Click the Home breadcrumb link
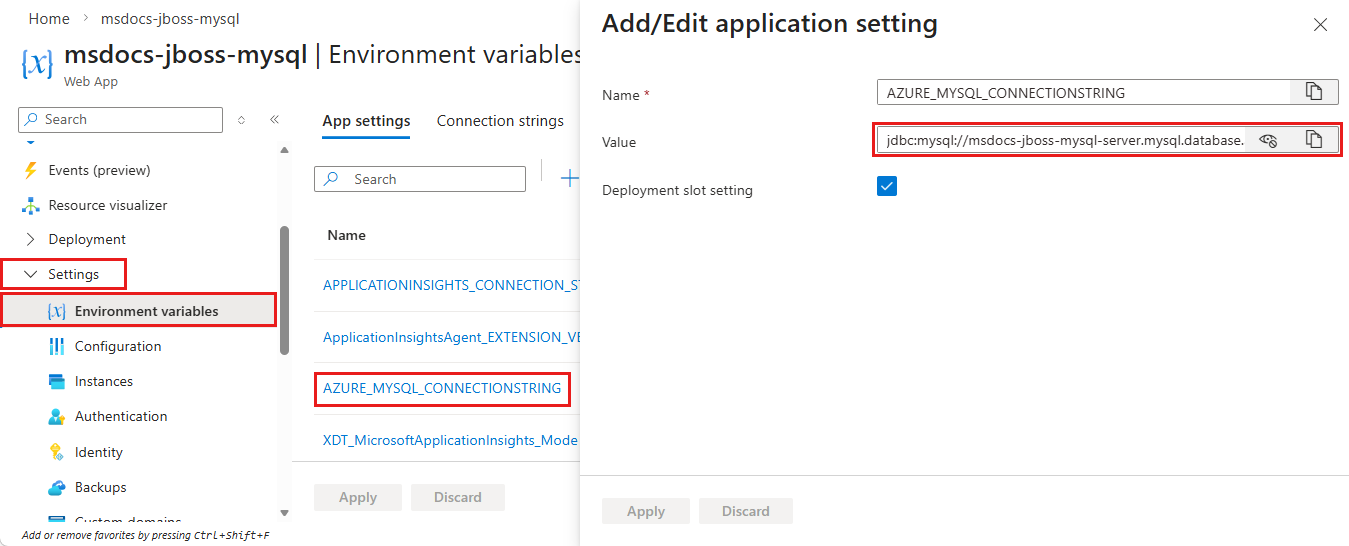This screenshot has height=546, width=1349. click(x=49, y=19)
